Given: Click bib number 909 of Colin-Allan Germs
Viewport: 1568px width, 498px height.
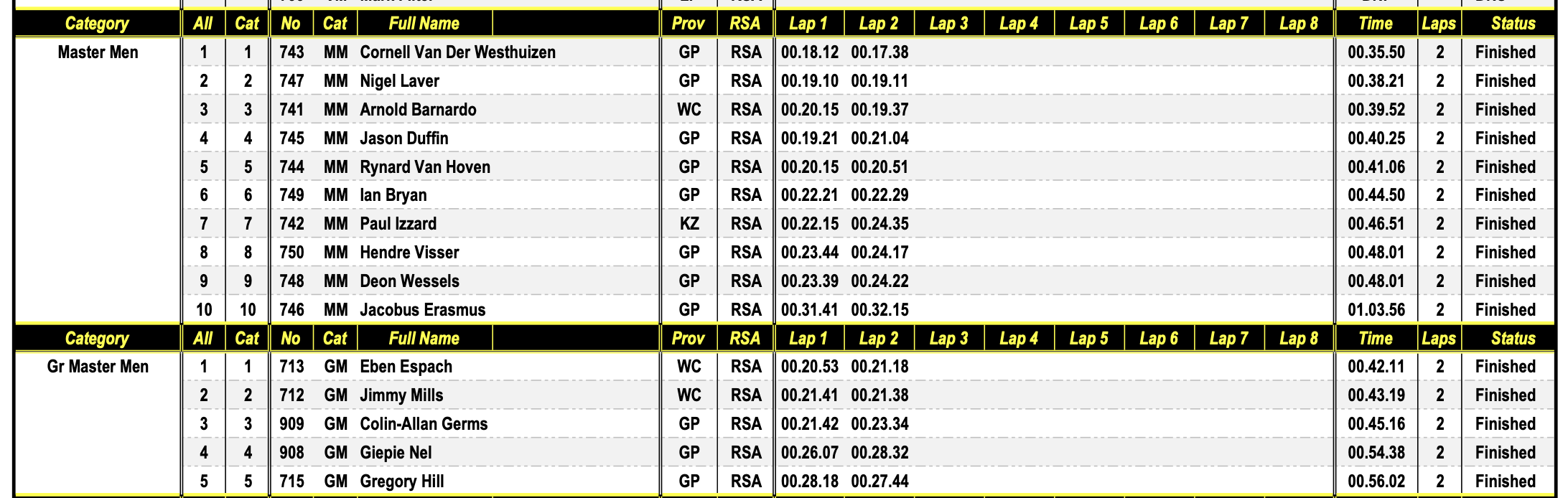Looking at the screenshot, I should (x=291, y=424).
